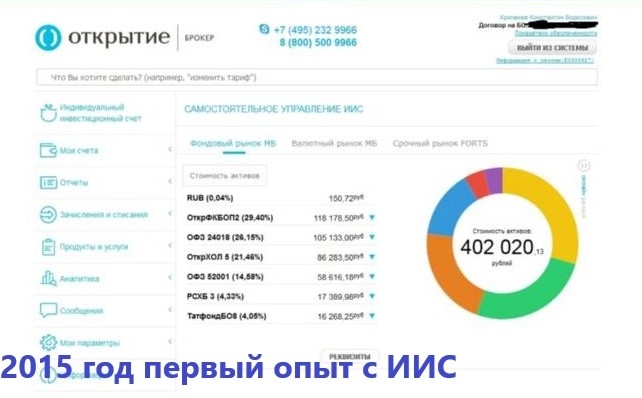Expand ОФЗ 52001 row dropdown arrow
This screenshot has width=642, height=398.
pyautogui.click(x=372, y=276)
